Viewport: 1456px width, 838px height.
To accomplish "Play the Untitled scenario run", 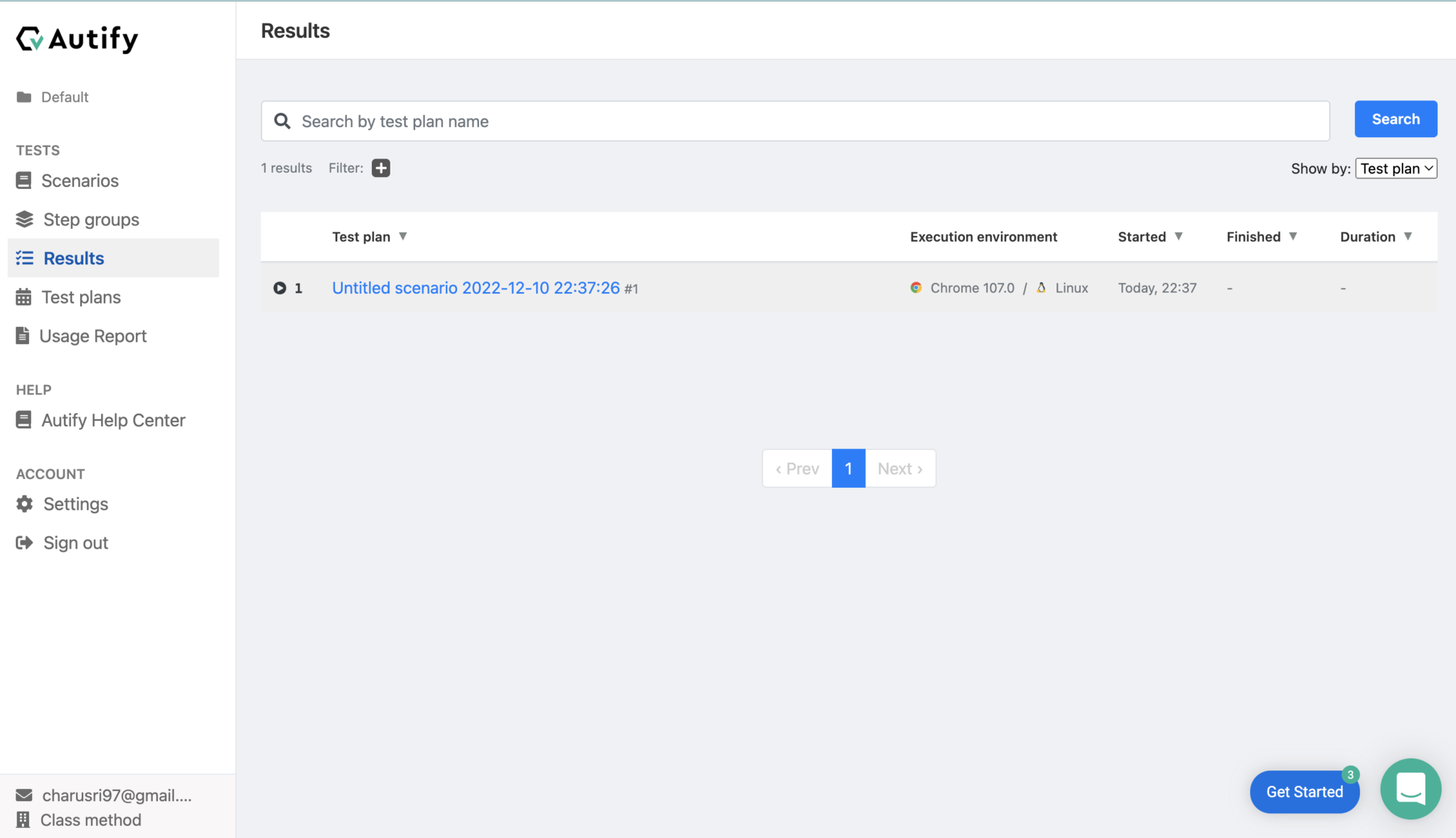I will 279,288.
